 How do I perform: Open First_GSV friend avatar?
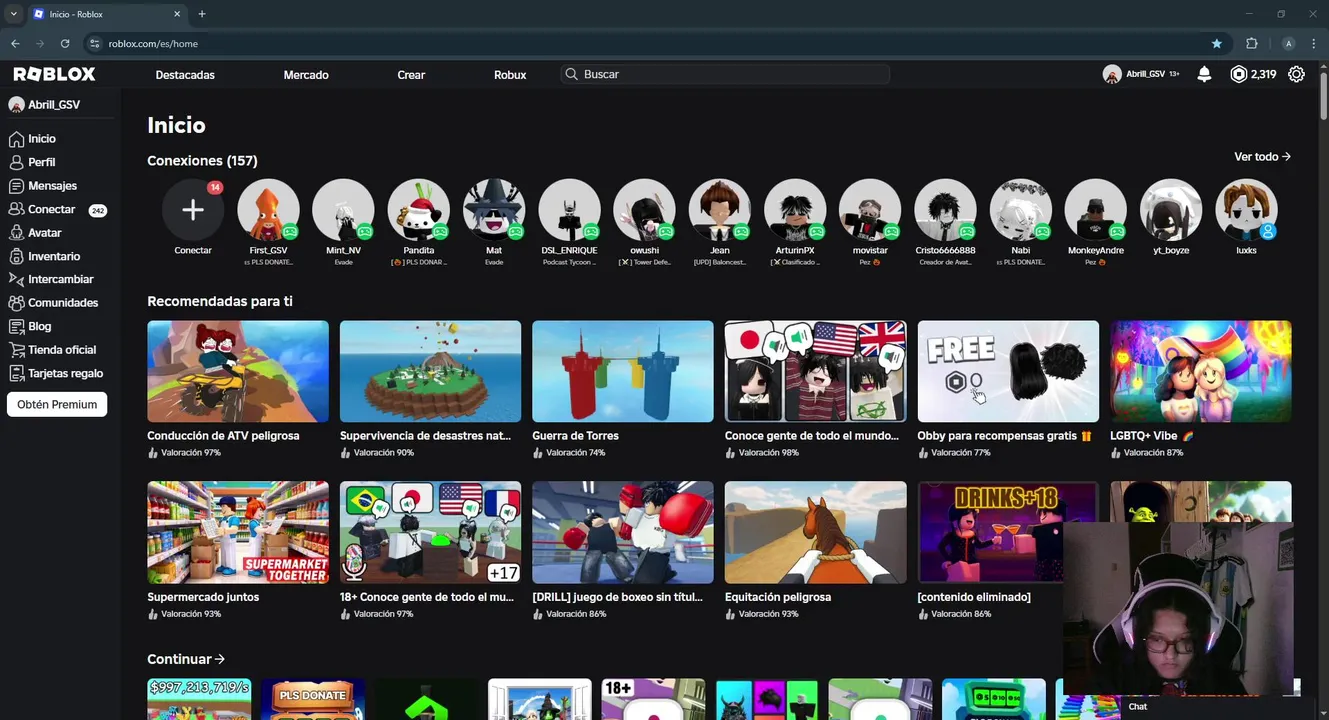(268, 210)
